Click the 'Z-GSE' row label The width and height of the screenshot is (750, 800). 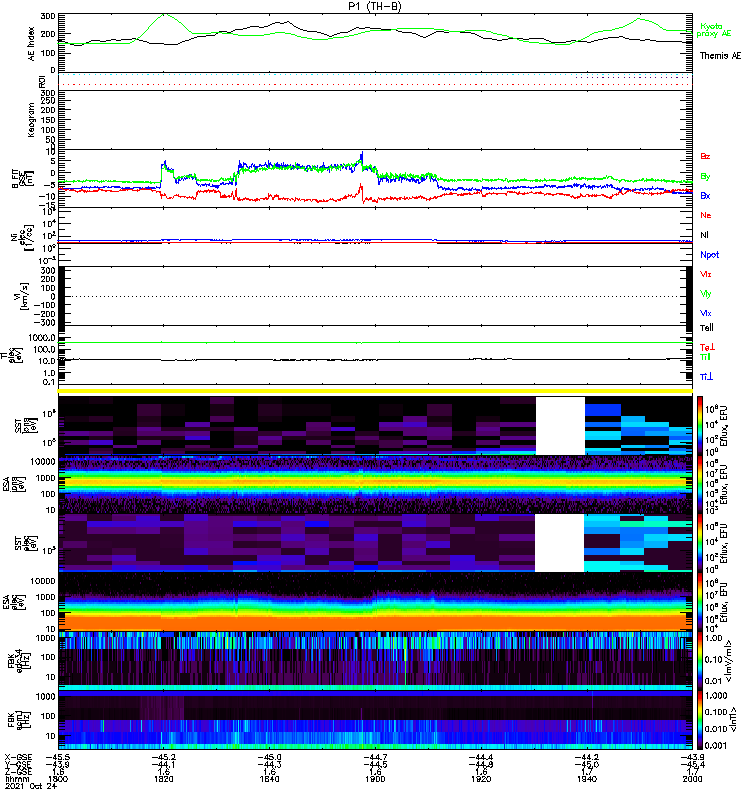(18, 771)
